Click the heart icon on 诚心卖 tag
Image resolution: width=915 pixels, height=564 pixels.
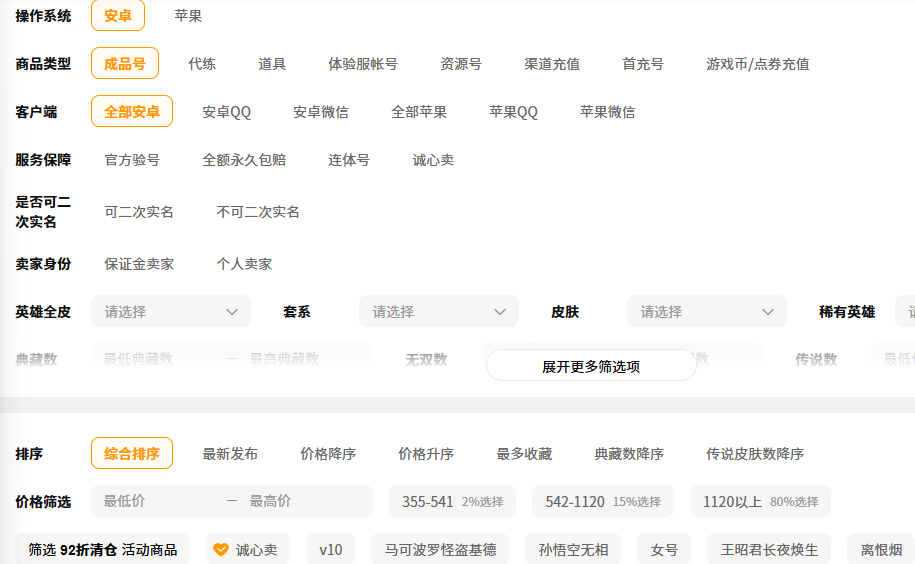point(222,550)
